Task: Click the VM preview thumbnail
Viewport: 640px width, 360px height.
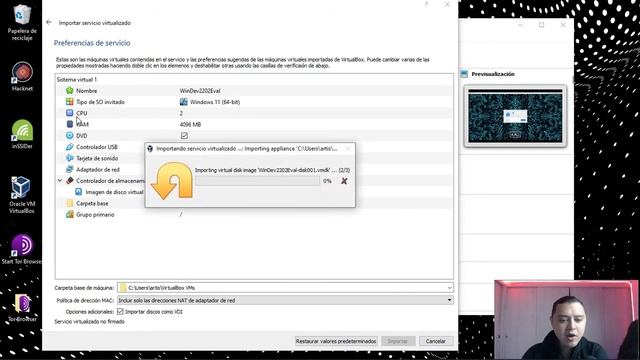Action: pos(515,116)
